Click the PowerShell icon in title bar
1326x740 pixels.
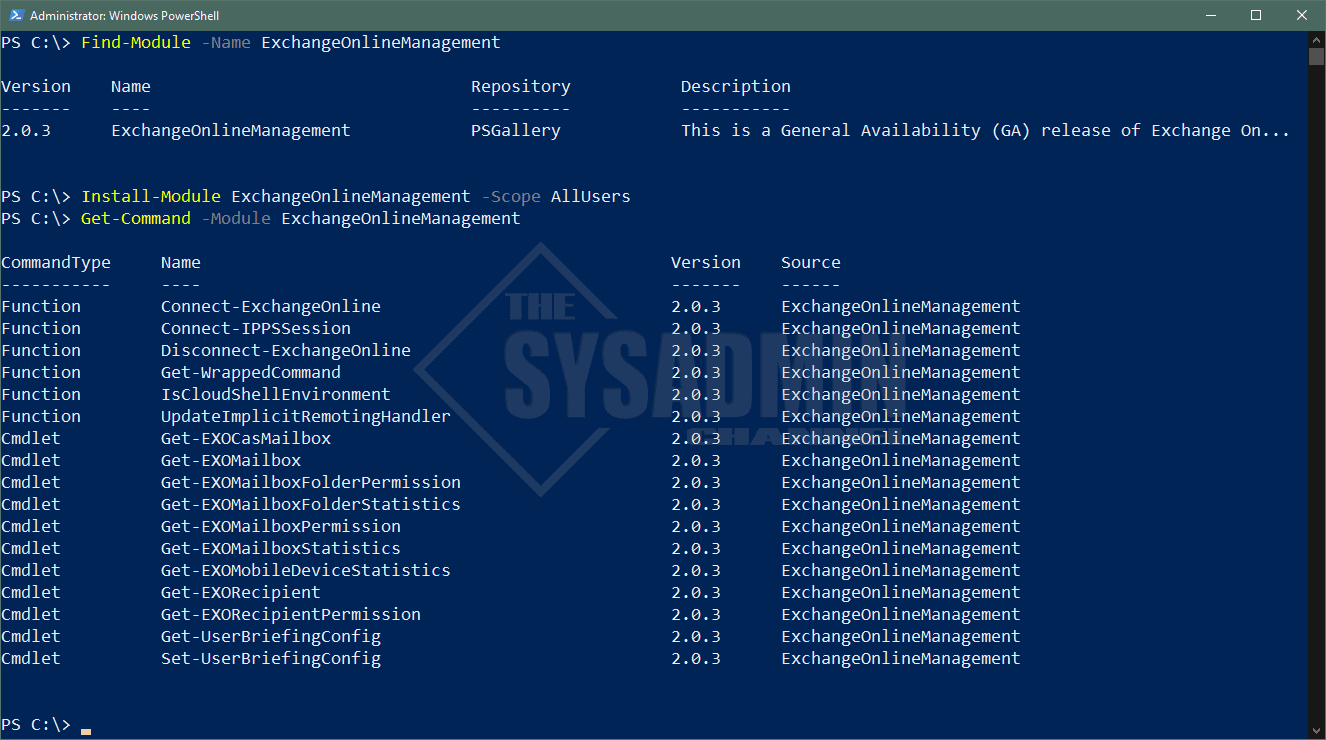16,15
